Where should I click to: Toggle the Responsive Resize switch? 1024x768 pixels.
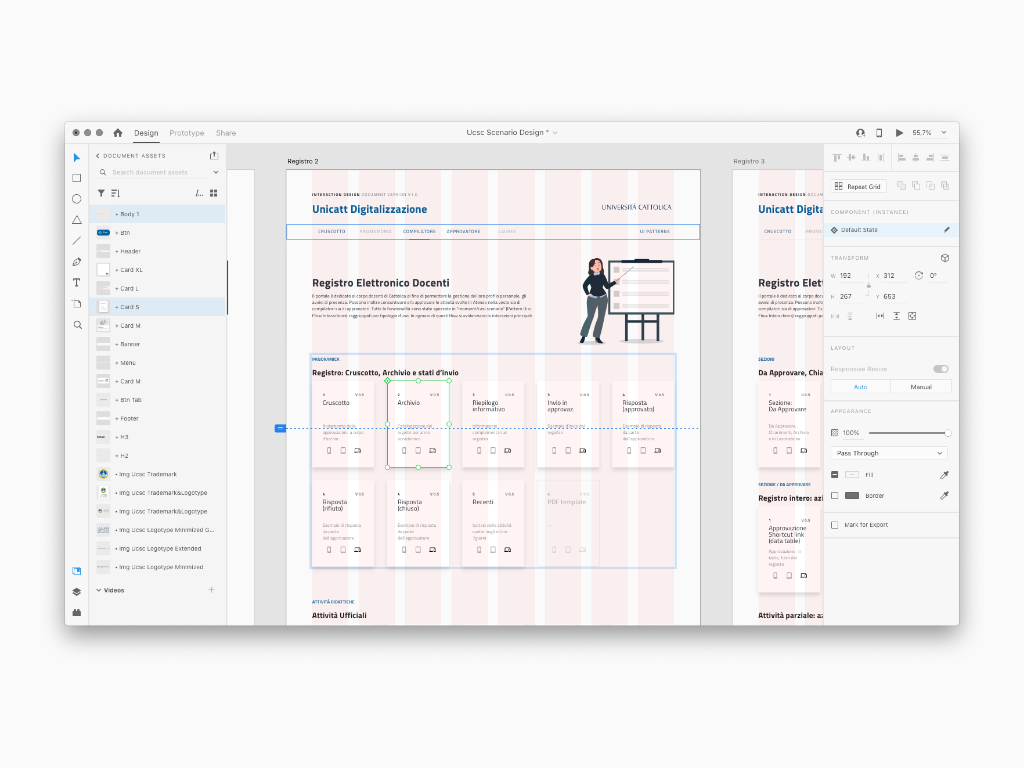point(940,369)
